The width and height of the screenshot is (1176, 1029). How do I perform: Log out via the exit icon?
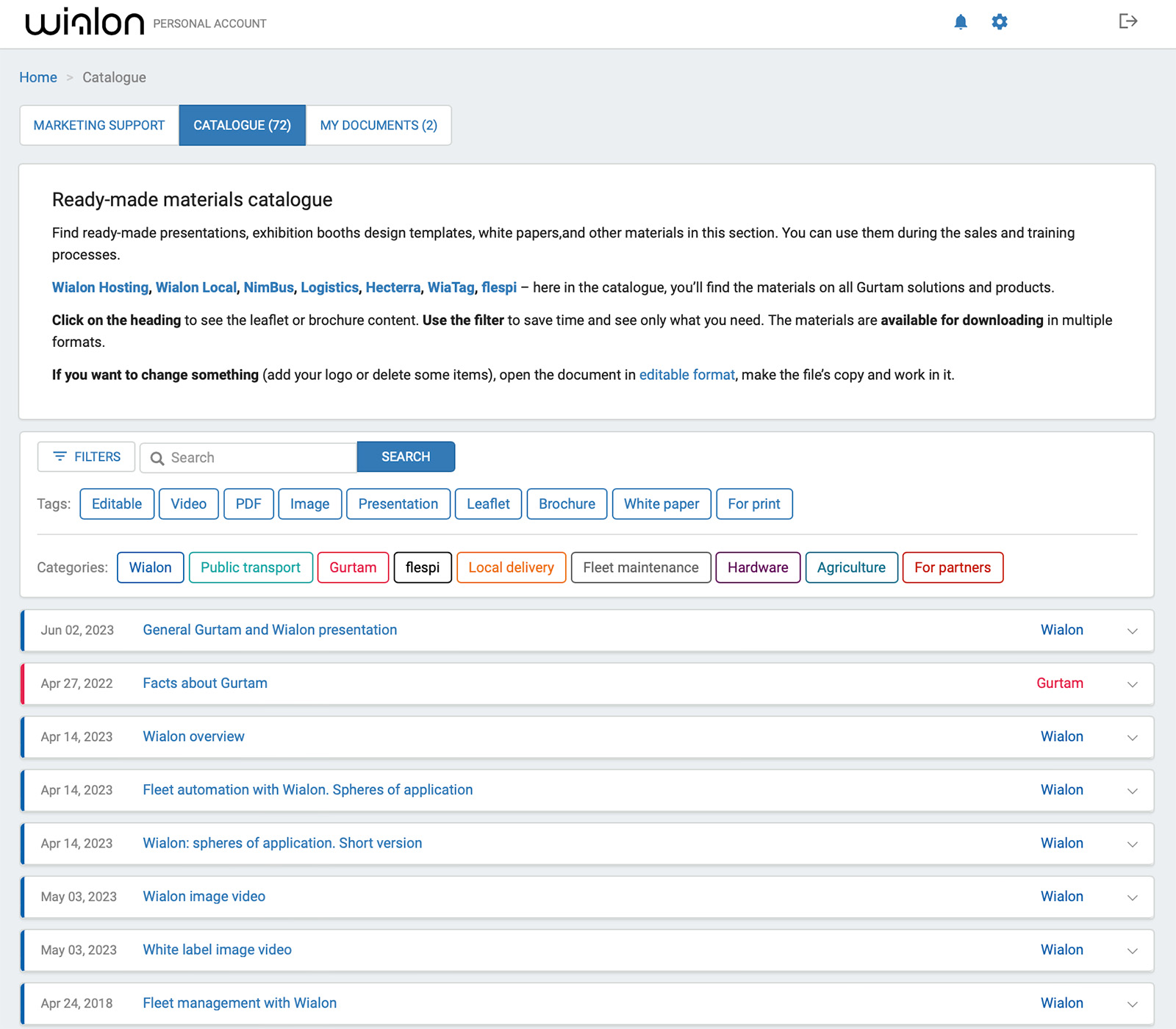1127,22
